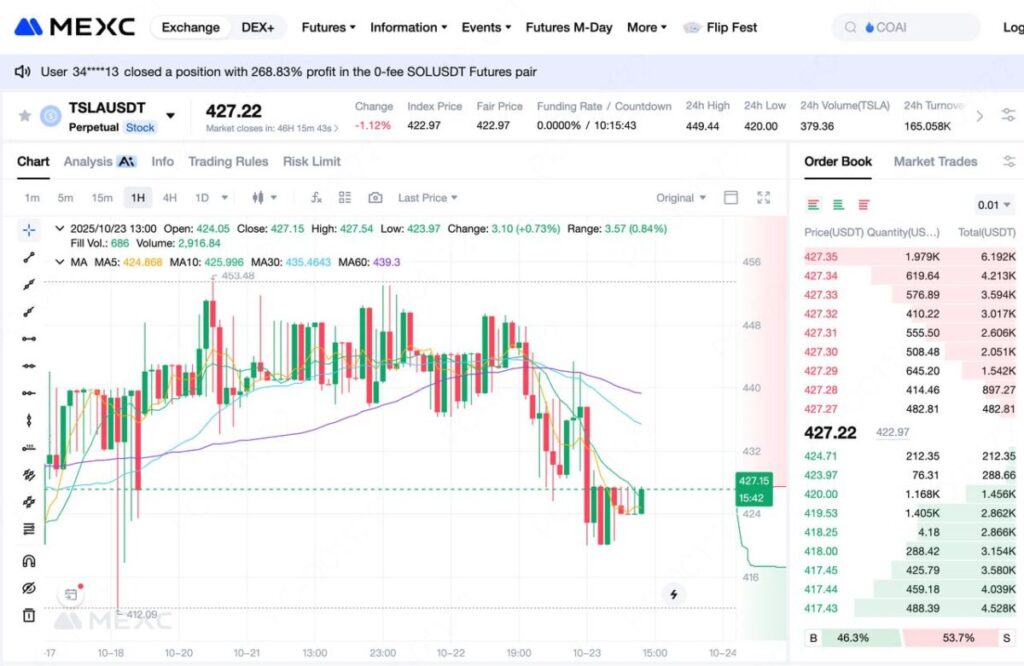Add TSLAUSDT to favorites with the star

point(25,116)
